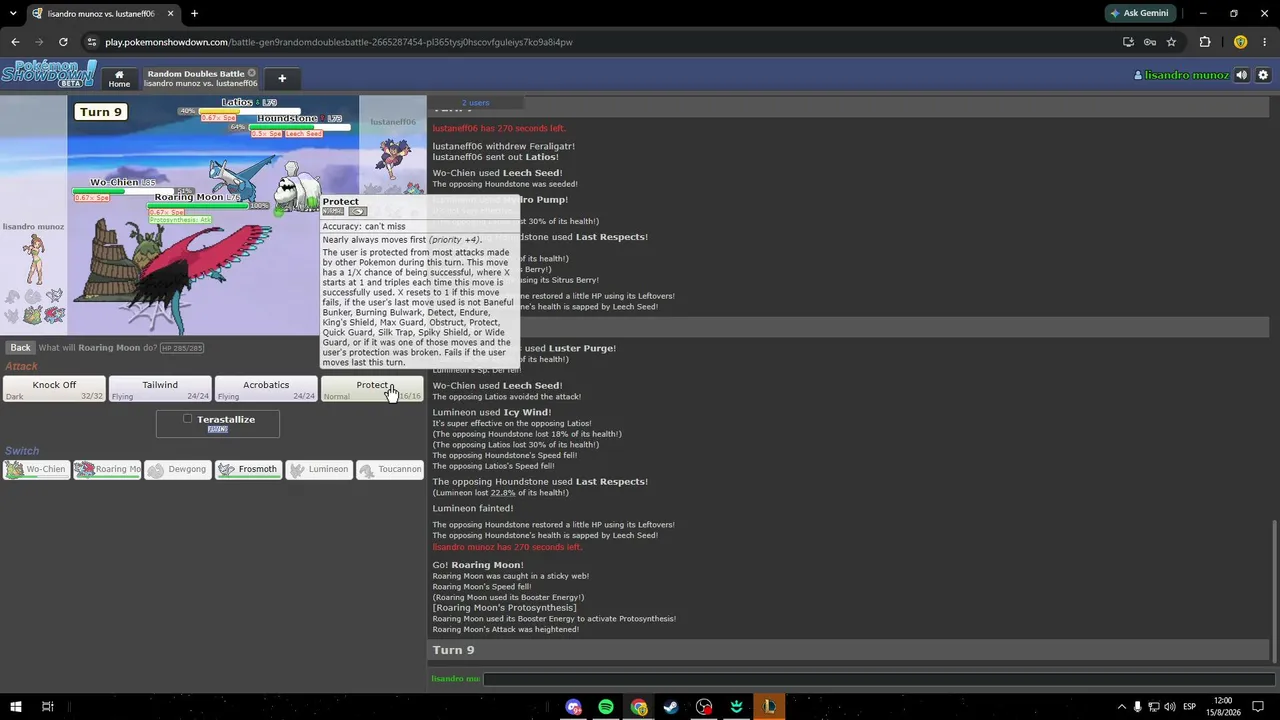This screenshot has width=1280, height=720.
Task: Open the Showdown options gear
Action: tap(1263, 75)
